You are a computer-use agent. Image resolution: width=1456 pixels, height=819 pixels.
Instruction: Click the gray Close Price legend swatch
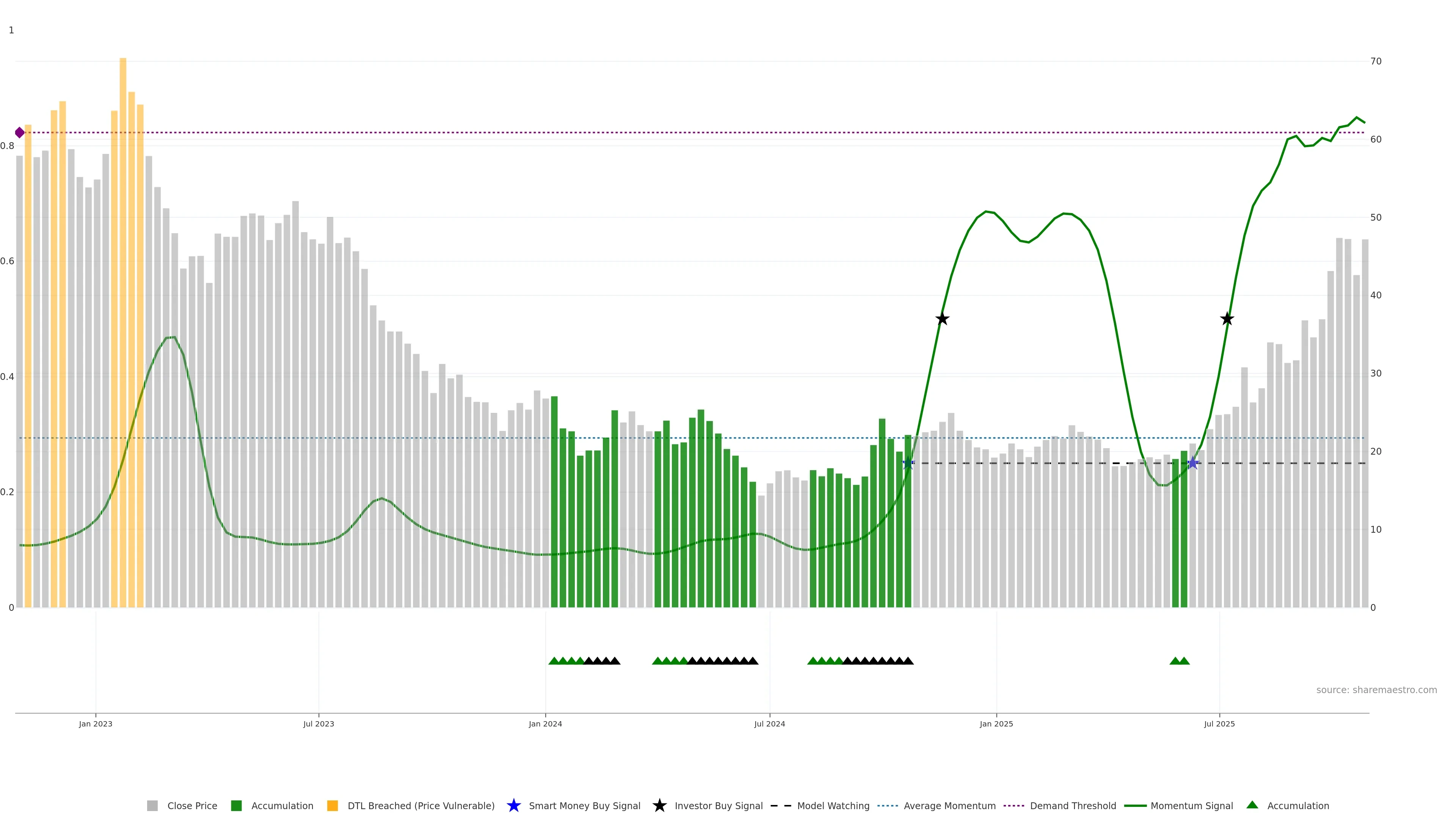[152, 805]
